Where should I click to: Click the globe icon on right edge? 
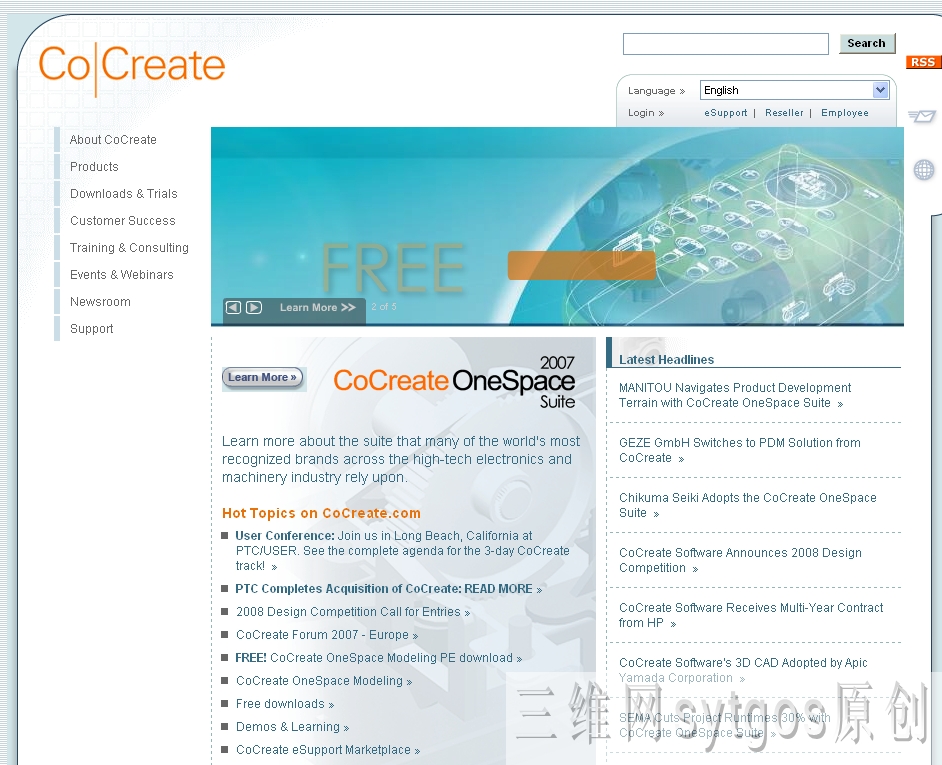coord(924,170)
